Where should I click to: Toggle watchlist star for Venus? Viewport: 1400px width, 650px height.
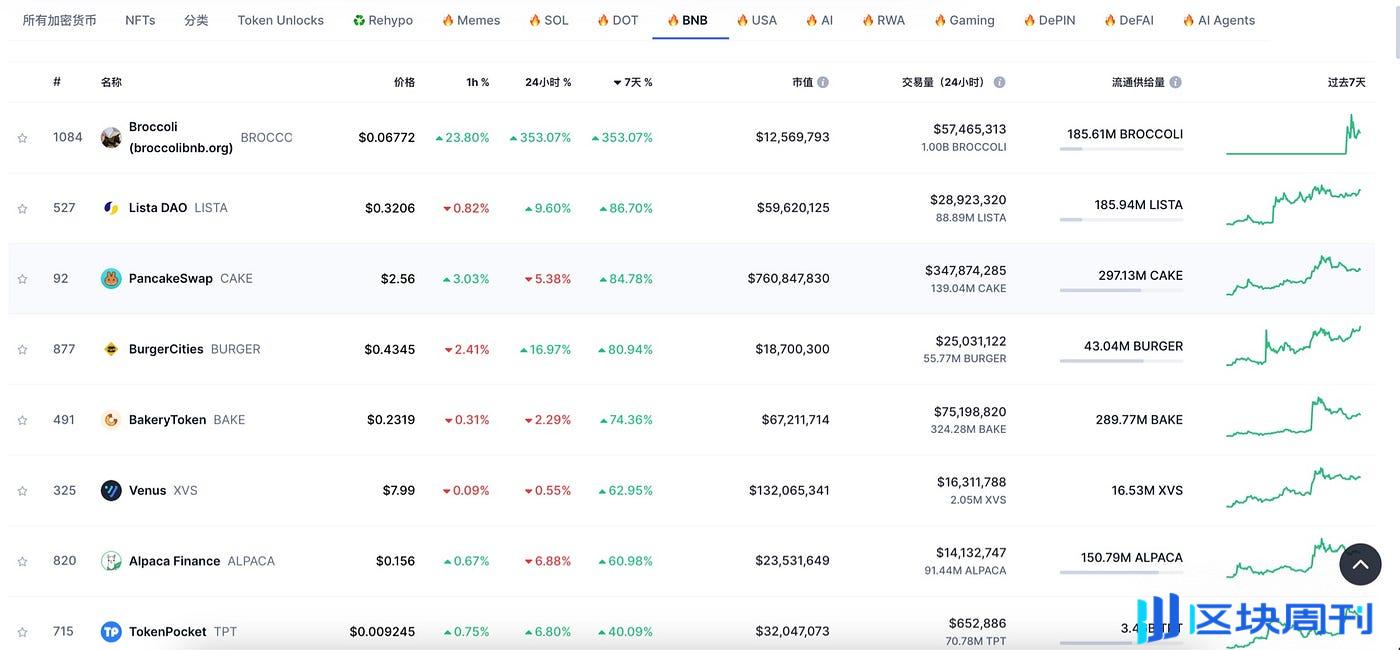[x=22, y=491]
